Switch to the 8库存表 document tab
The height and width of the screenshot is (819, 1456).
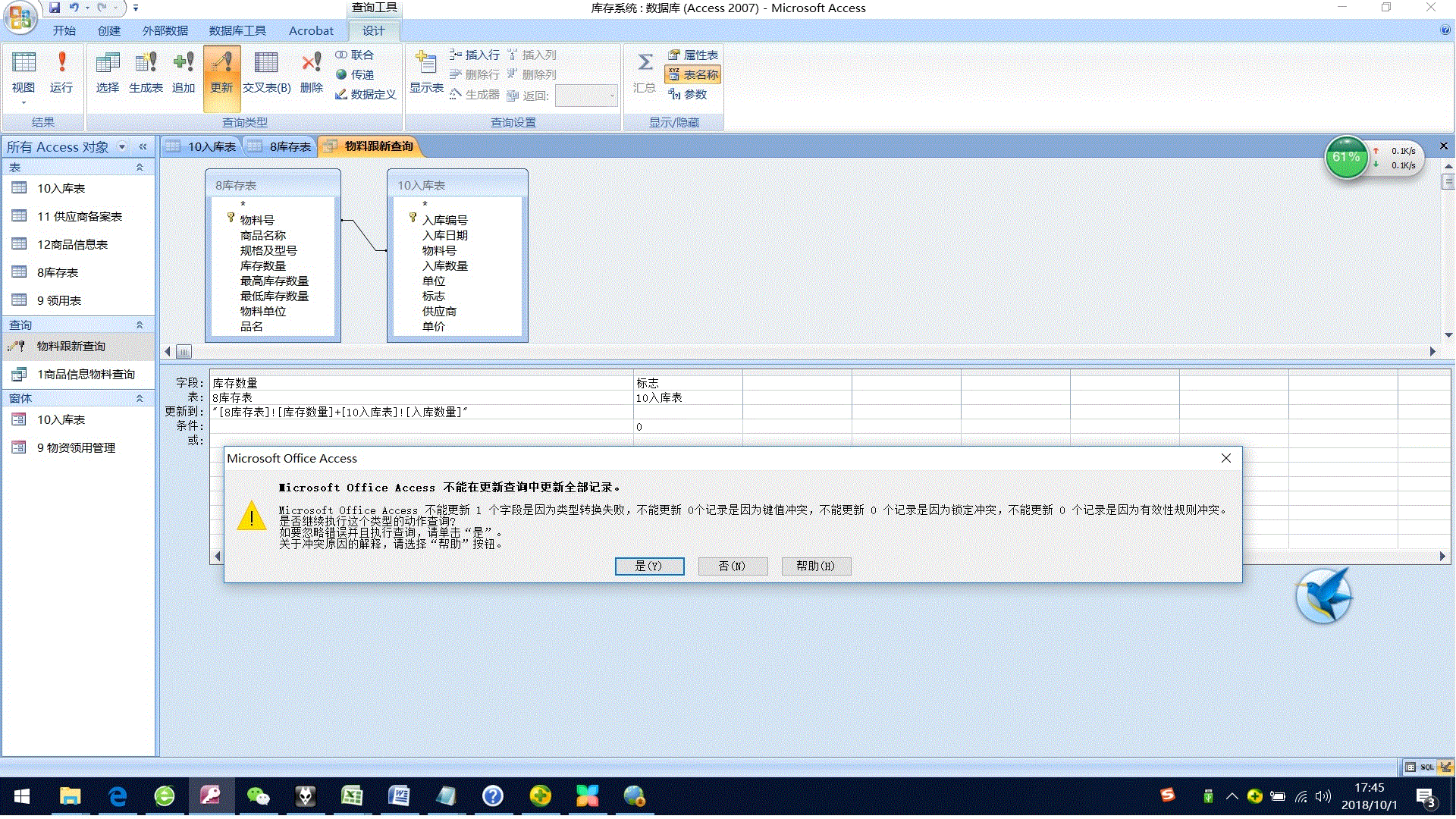280,146
